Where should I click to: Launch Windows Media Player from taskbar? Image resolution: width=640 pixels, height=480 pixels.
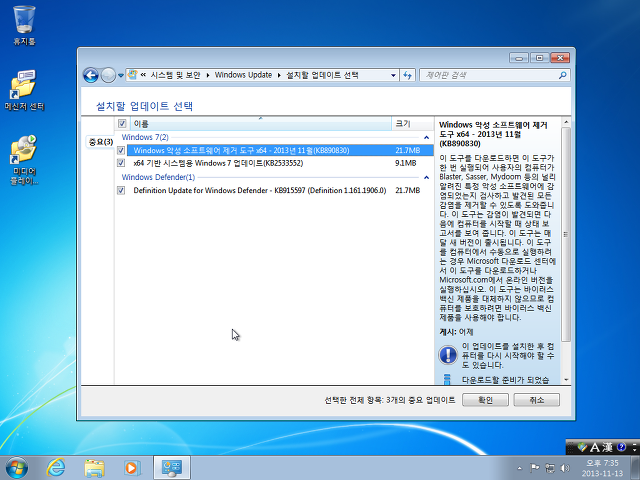click(x=132, y=468)
